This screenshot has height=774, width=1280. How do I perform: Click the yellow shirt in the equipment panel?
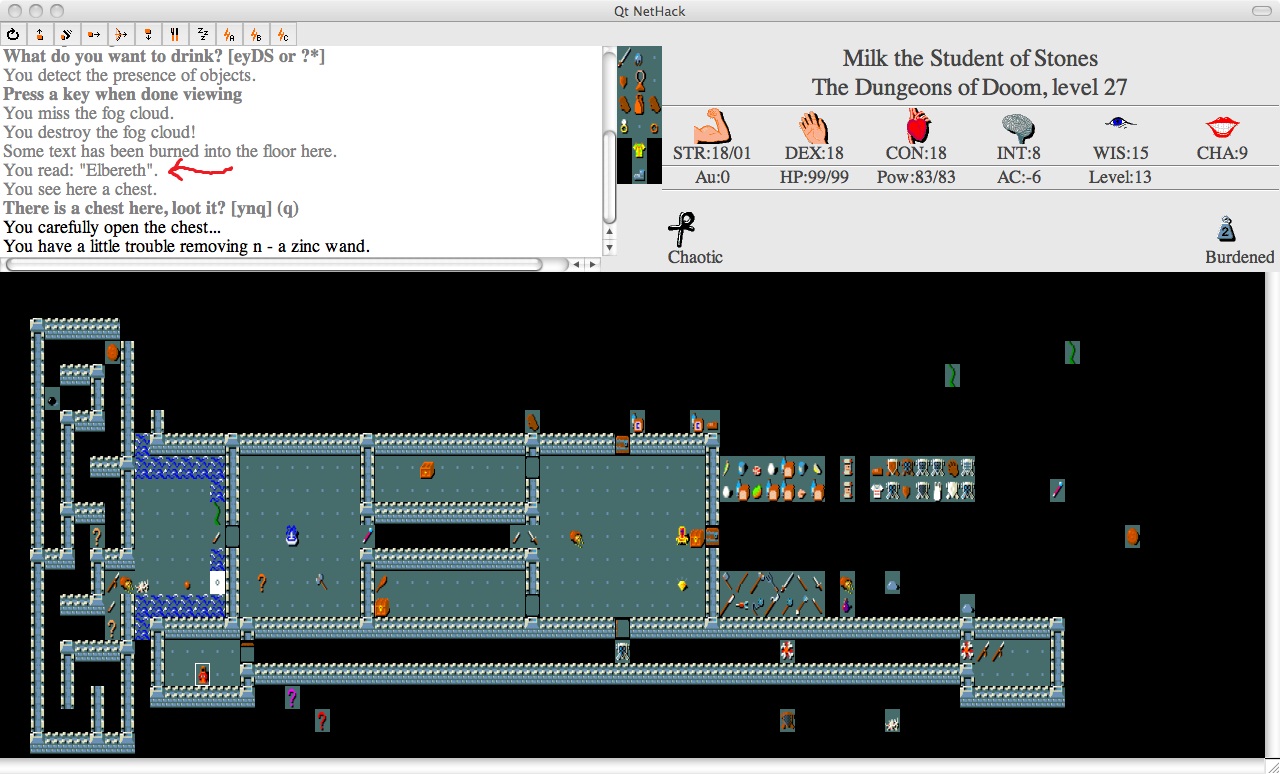pos(639,150)
